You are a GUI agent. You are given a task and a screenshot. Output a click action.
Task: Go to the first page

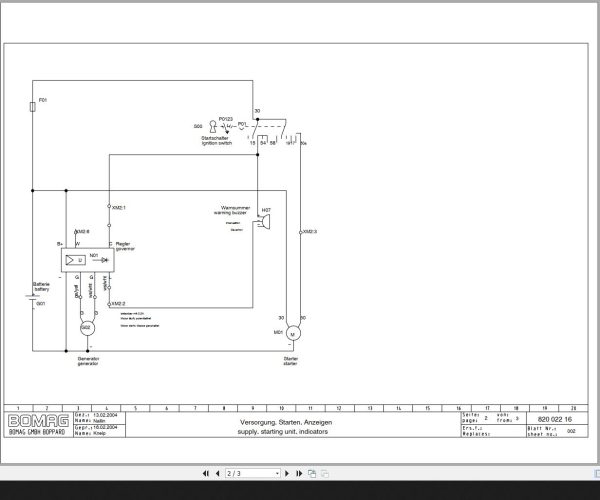(x=205, y=474)
